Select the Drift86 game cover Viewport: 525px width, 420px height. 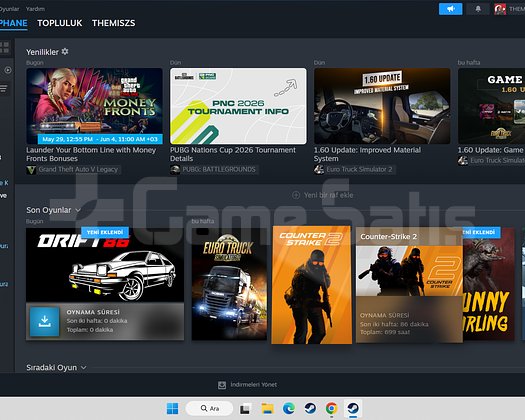[x=105, y=265]
